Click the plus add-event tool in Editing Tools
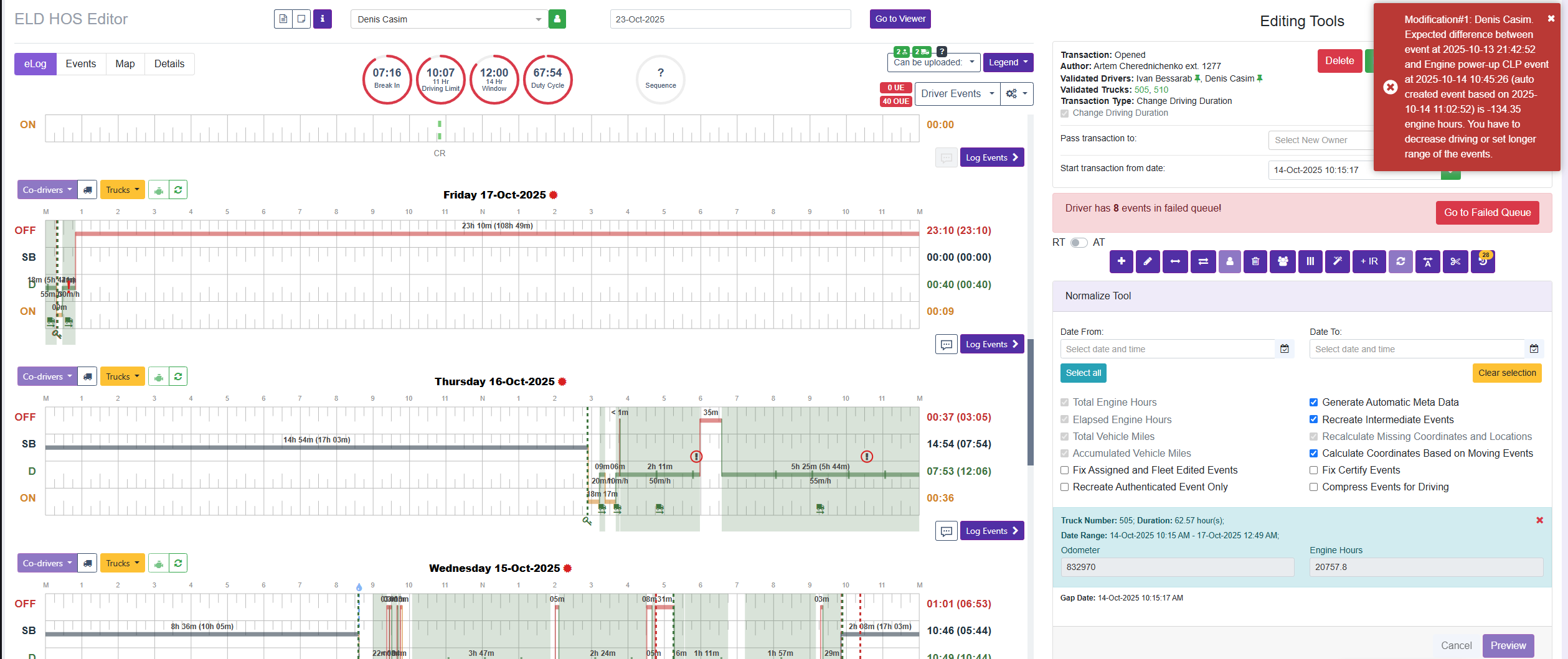Screen dimensions: 1568x659 (1121, 261)
